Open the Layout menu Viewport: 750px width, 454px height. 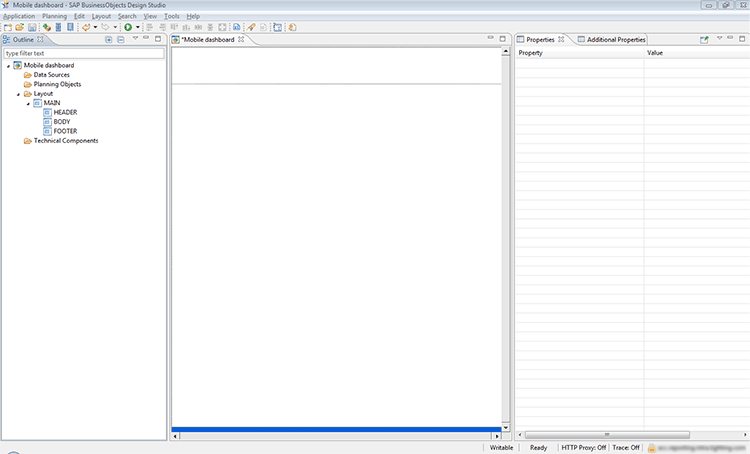[101, 16]
